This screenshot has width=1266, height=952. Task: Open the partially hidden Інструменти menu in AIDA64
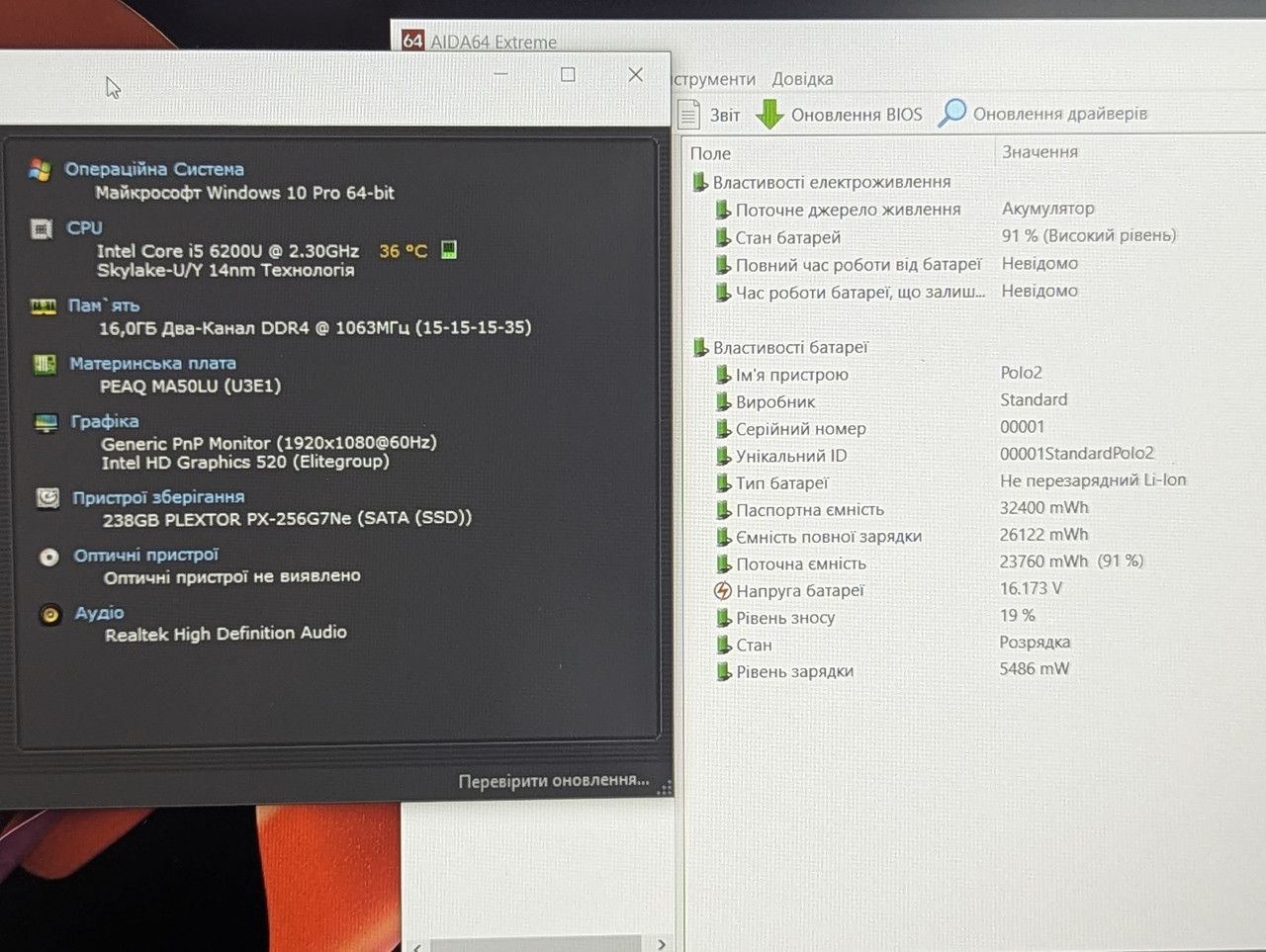point(714,79)
